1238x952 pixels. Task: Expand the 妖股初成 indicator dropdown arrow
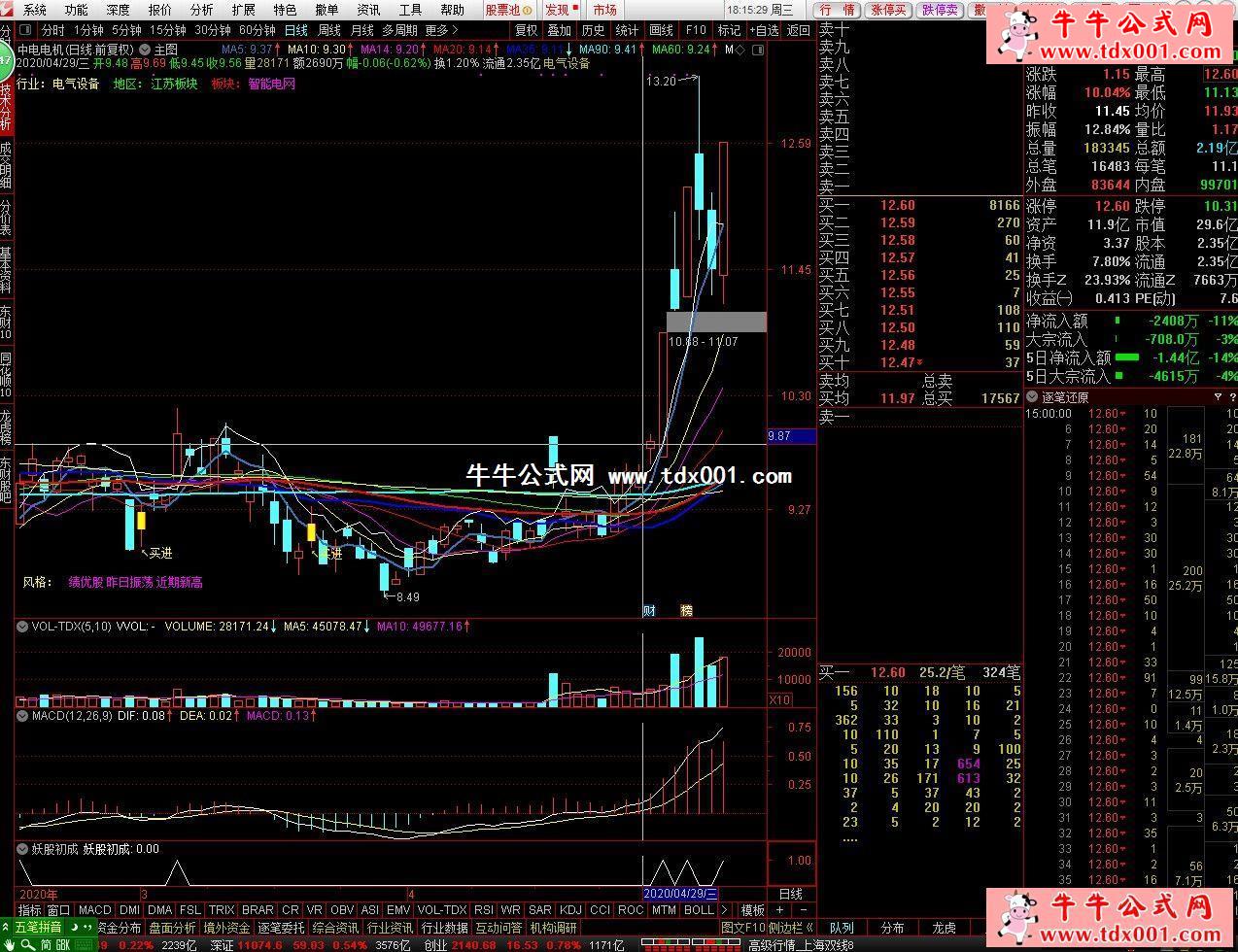click(x=21, y=848)
